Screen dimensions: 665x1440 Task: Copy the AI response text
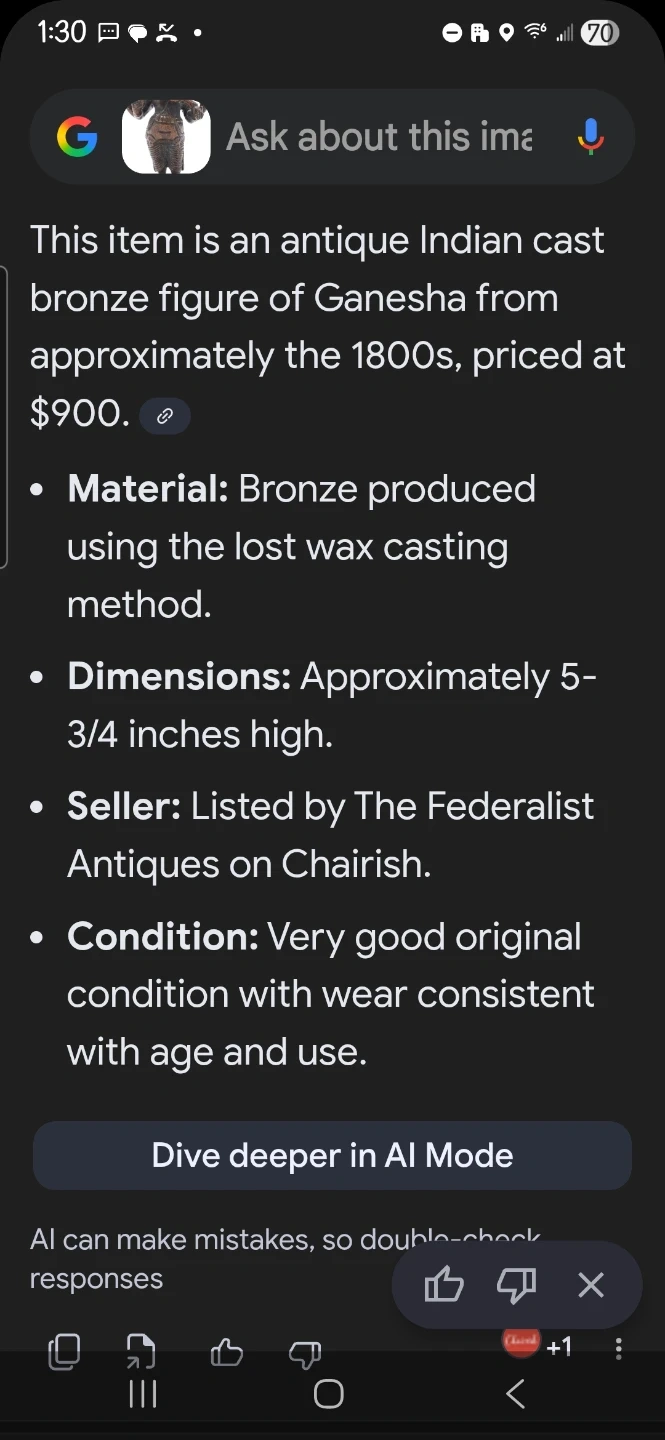(x=64, y=1352)
